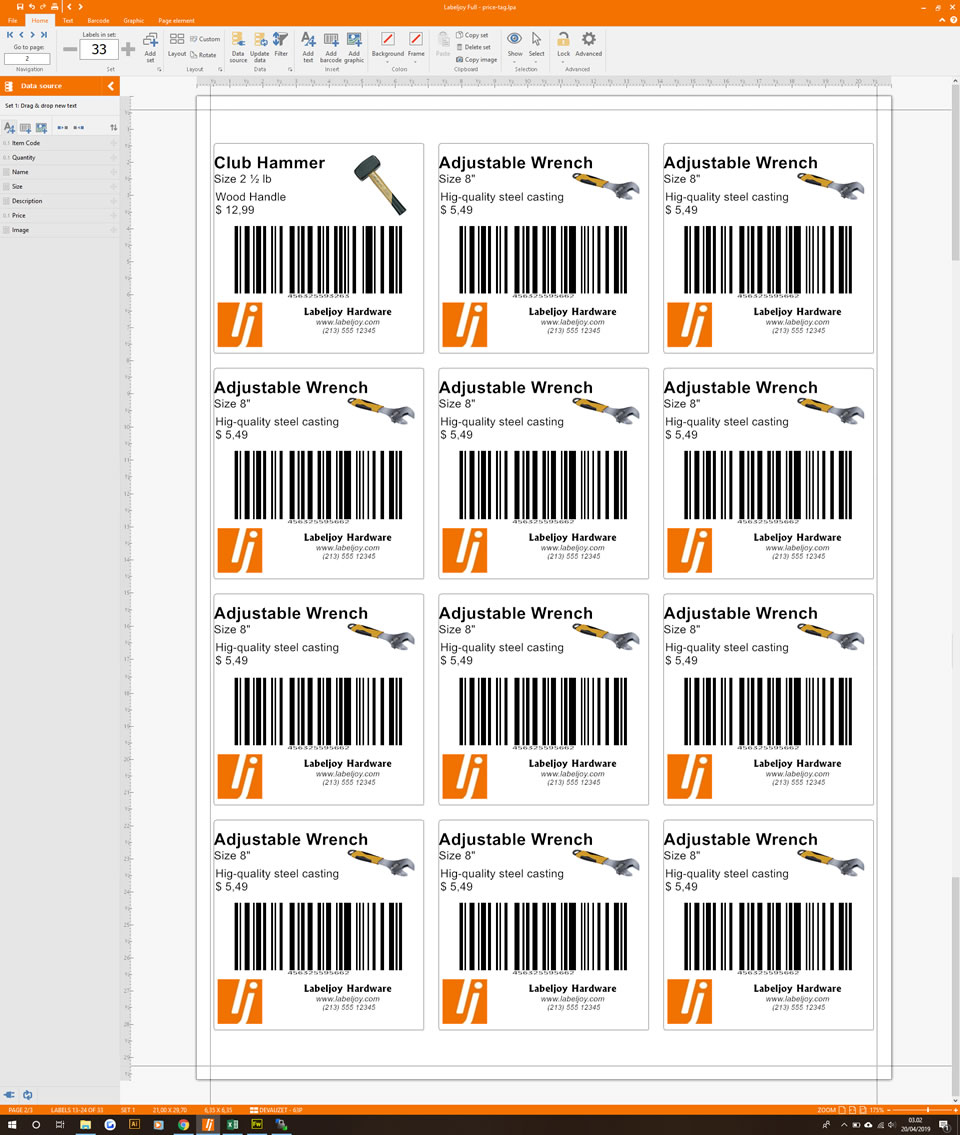
Task: Open Advanced gear settings
Action: 589,44
